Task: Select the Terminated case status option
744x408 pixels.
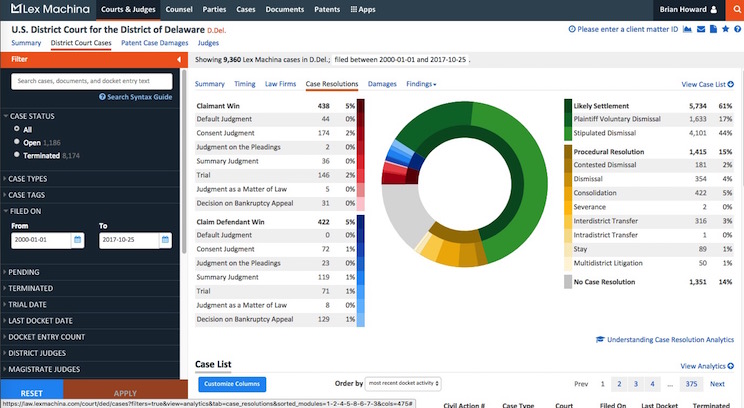Action: tap(17, 155)
